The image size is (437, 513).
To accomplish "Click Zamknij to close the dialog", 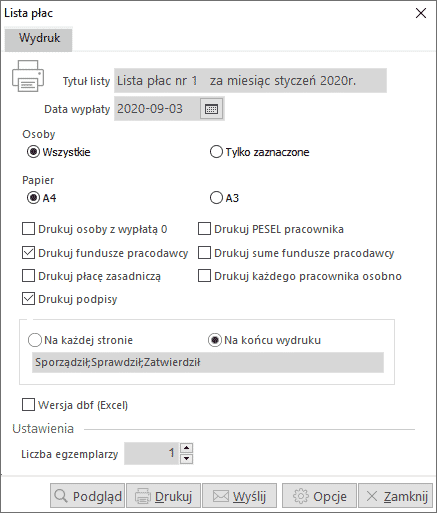I will click(395, 496).
